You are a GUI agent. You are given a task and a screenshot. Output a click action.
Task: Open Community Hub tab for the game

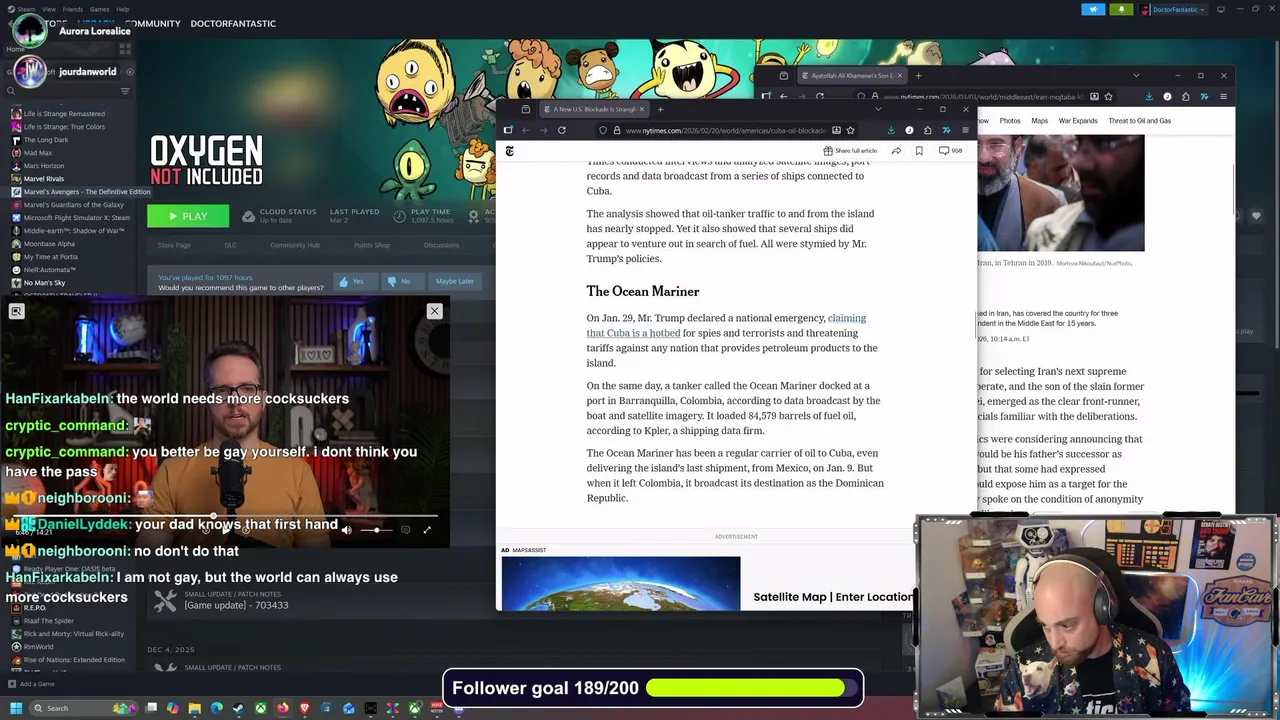295,245
